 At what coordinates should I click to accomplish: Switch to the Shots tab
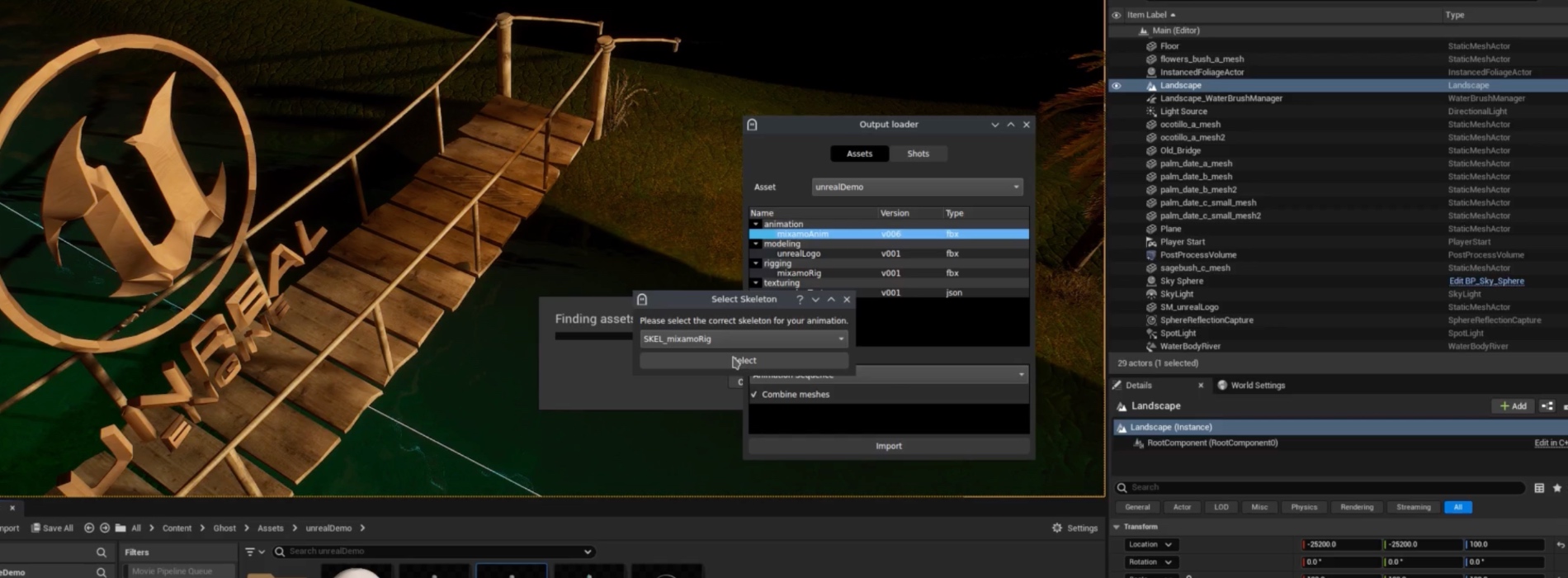point(918,154)
